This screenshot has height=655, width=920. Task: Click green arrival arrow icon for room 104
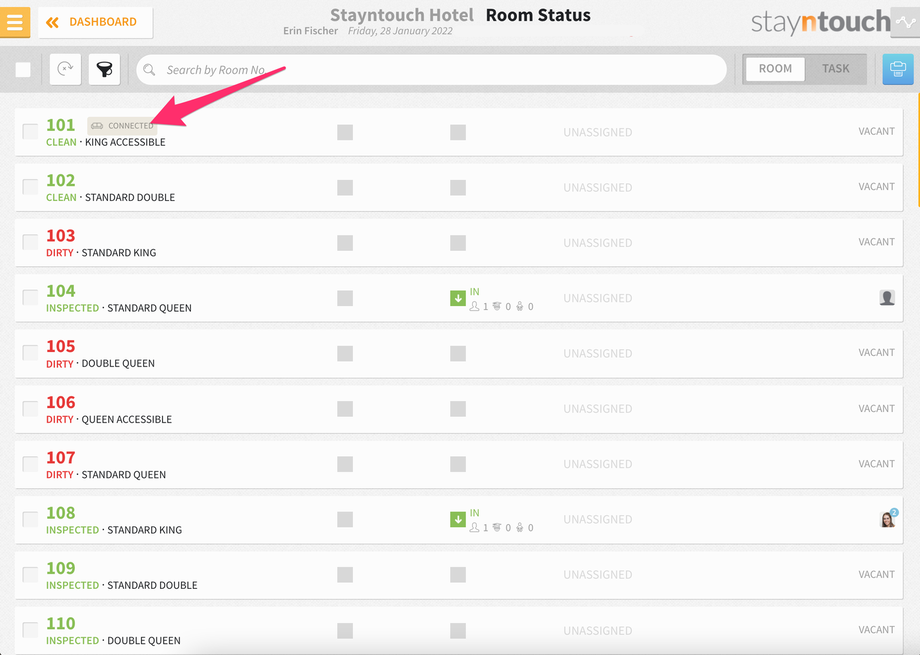pyautogui.click(x=458, y=298)
